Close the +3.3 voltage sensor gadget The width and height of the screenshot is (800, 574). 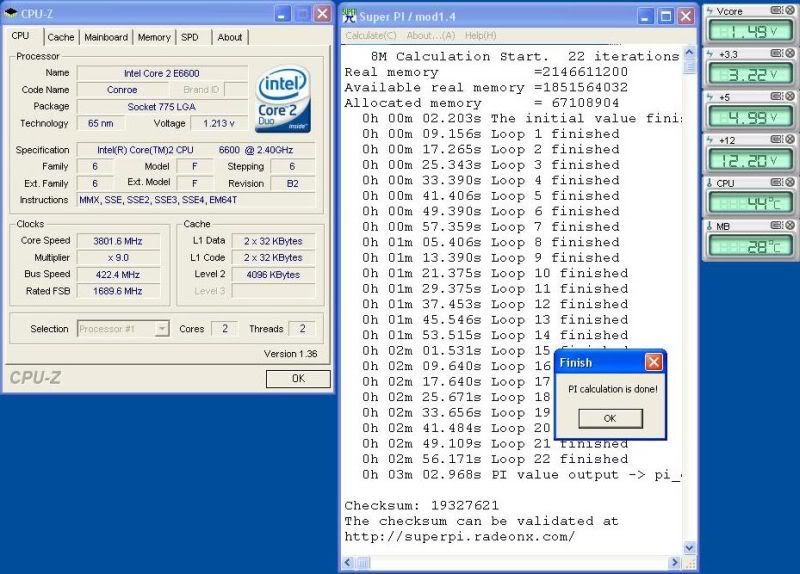(x=789, y=53)
